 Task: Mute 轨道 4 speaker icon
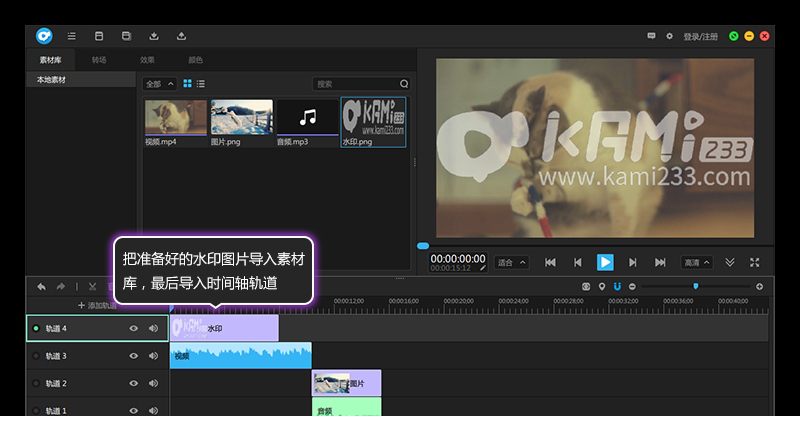[x=153, y=328]
